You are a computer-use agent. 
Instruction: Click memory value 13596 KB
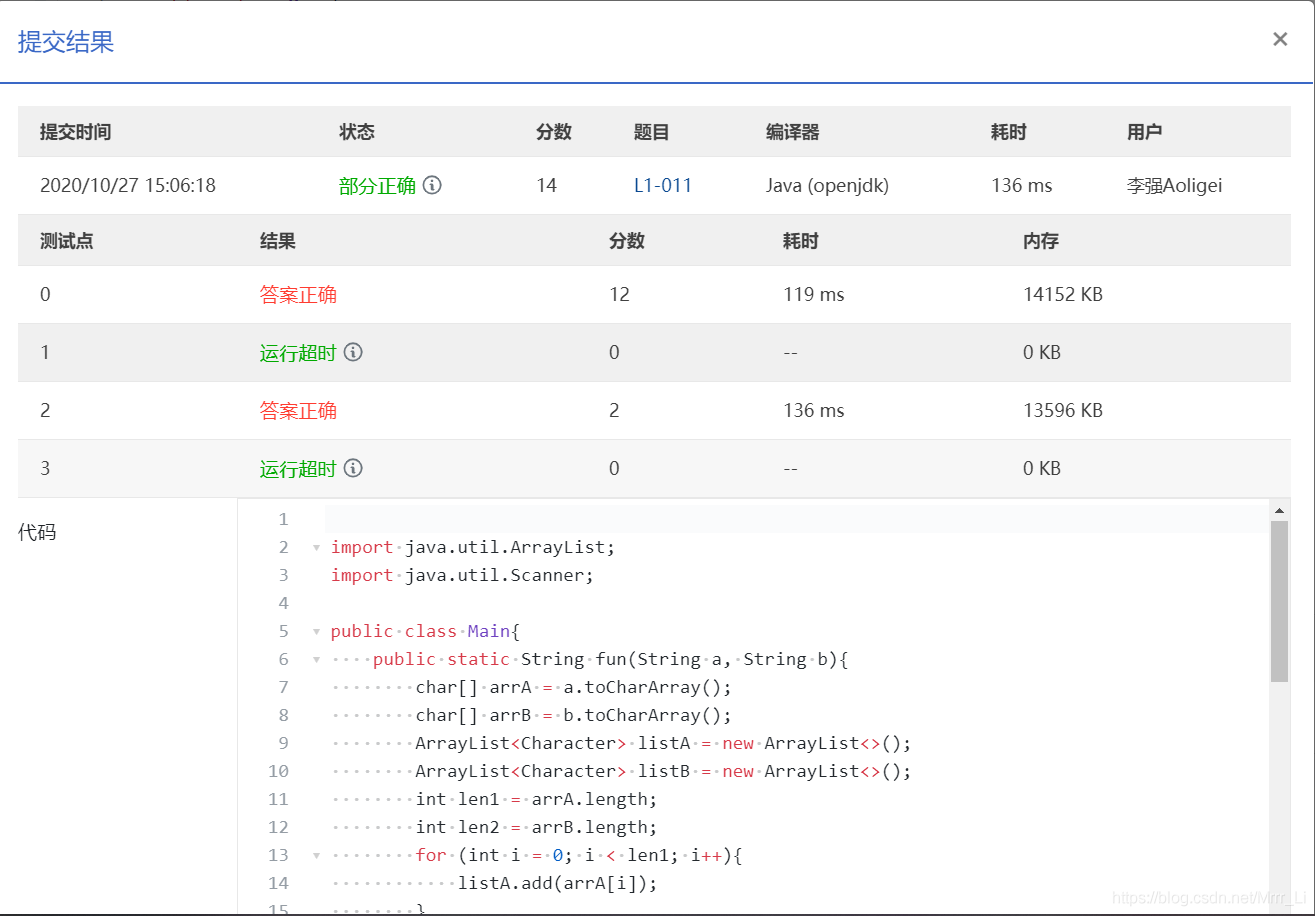(1063, 410)
